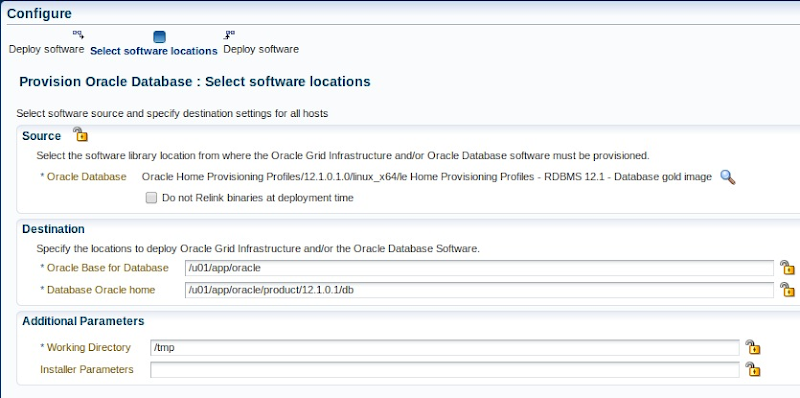Go to first Deploy software step label
This screenshot has width=800, height=398.
click(x=46, y=49)
